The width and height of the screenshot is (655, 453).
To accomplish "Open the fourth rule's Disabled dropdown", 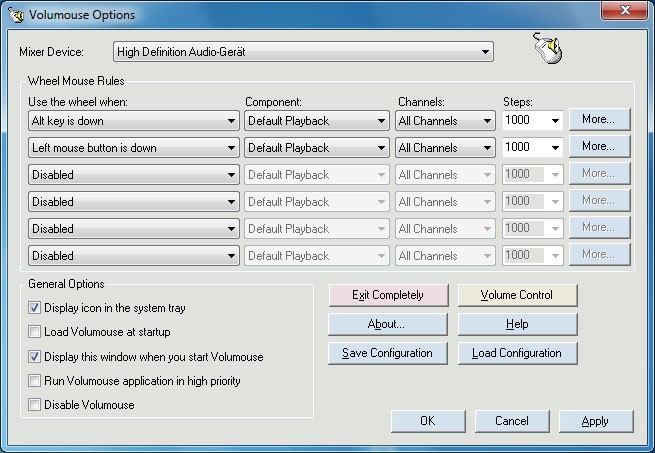I will click(134, 202).
